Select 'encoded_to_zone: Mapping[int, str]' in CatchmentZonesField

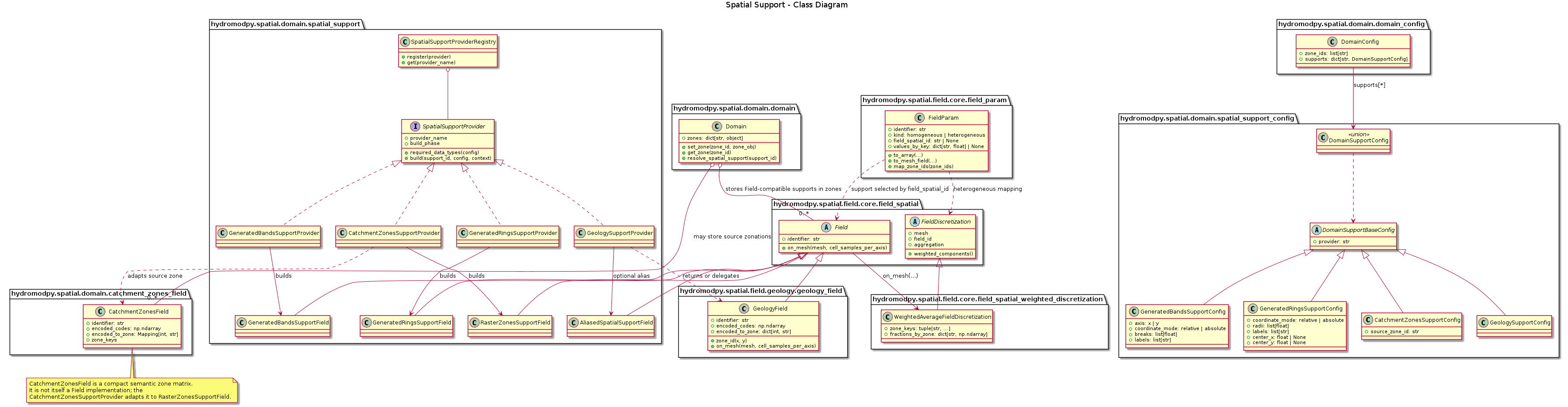135,334
